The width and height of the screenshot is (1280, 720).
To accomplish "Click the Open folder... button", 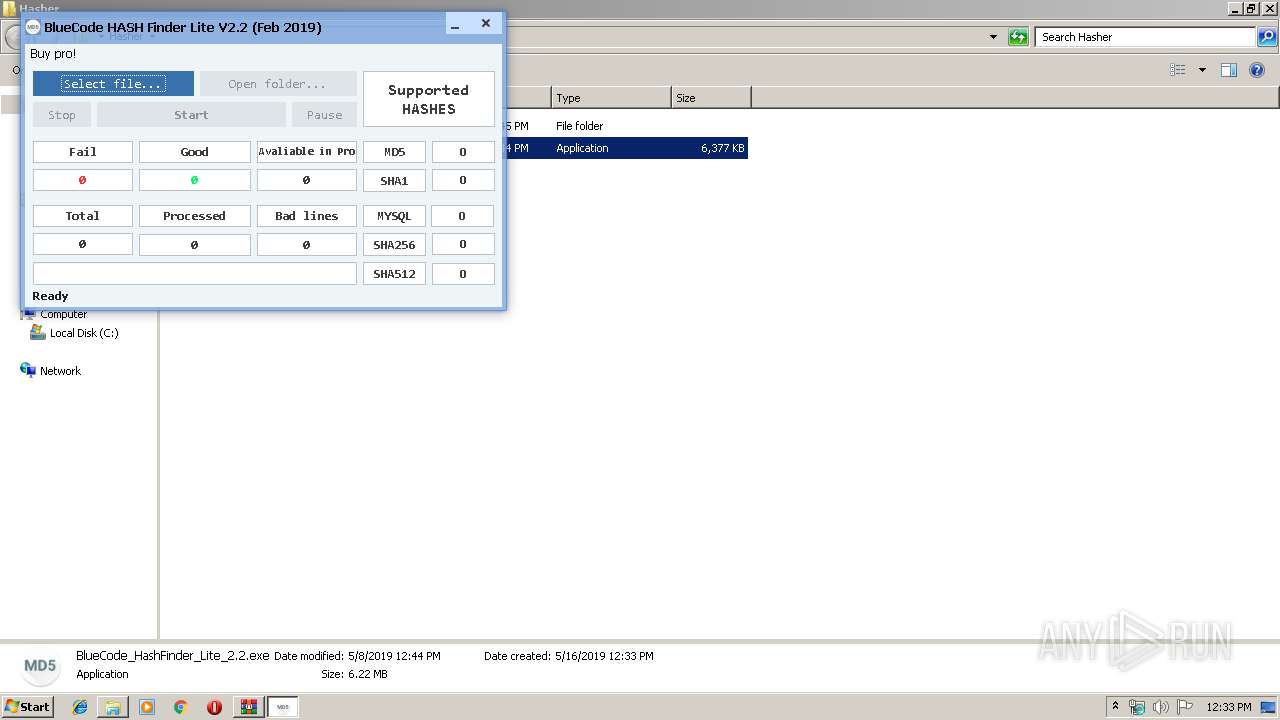I will pos(278,84).
